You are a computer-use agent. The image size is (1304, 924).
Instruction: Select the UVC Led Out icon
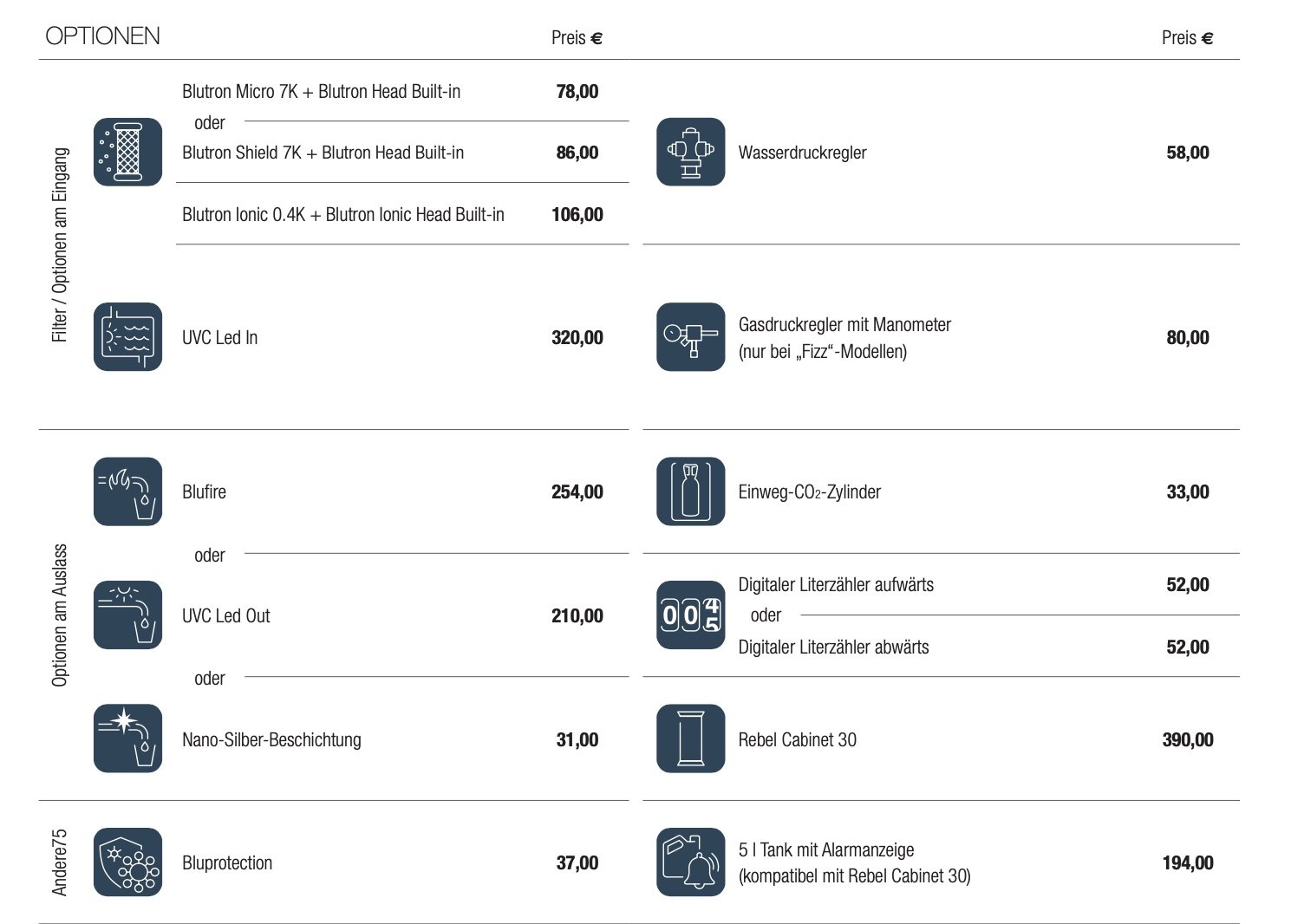tap(127, 615)
